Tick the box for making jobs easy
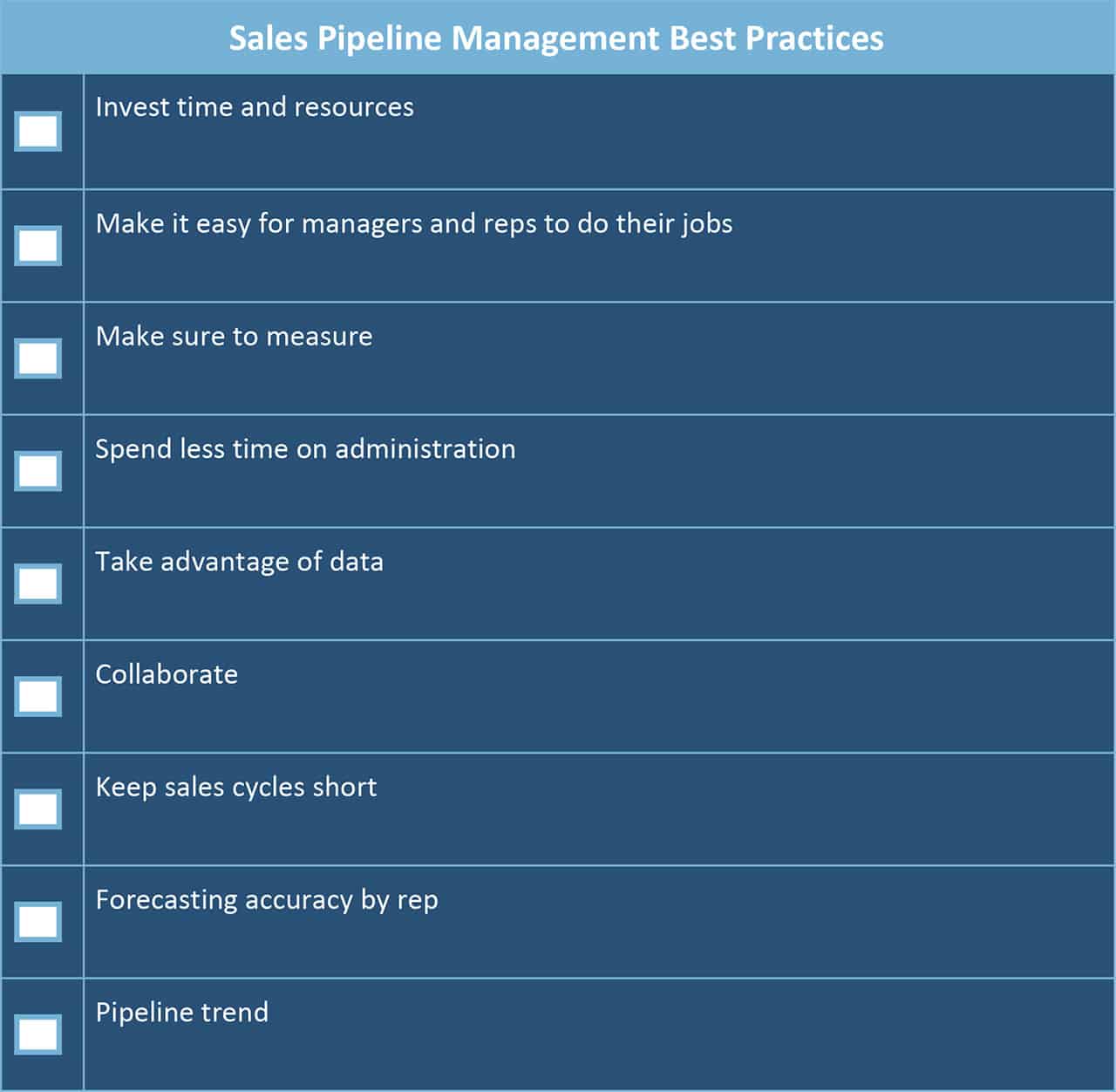Viewport: 1116px width, 1092px height. [x=38, y=245]
